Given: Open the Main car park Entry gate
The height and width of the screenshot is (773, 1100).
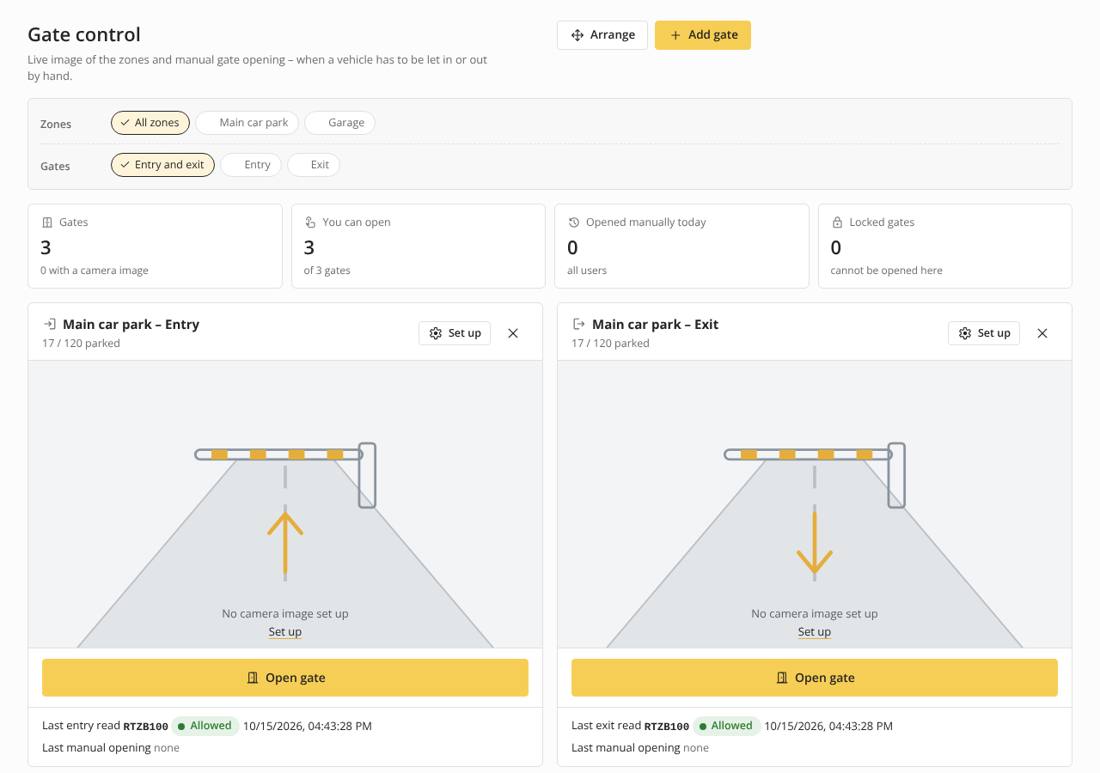Looking at the screenshot, I should coord(285,678).
